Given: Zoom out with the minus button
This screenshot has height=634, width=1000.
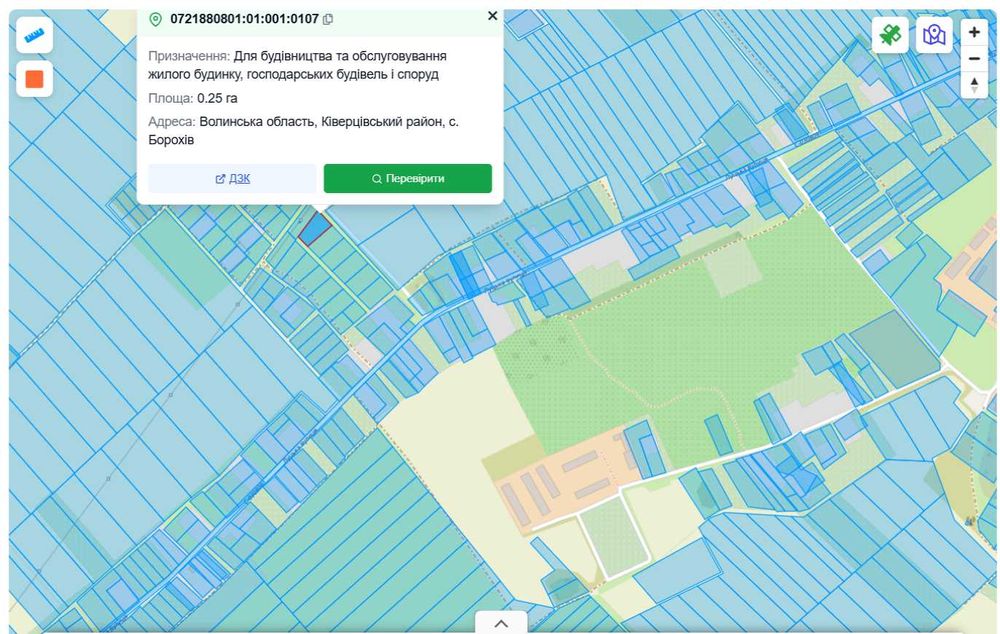Looking at the screenshot, I should click(x=974, y=59).
